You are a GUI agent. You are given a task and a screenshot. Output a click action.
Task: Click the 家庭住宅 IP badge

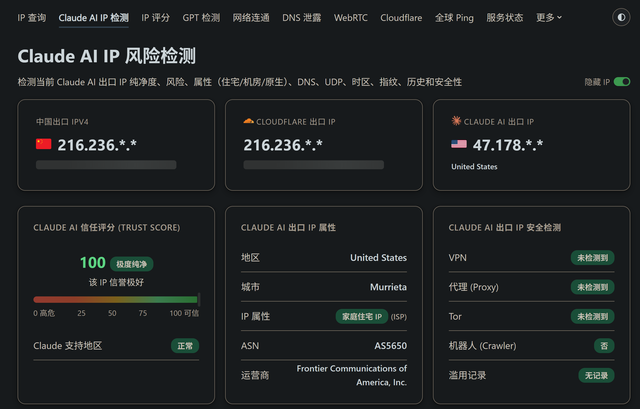(x=362, y=316)
